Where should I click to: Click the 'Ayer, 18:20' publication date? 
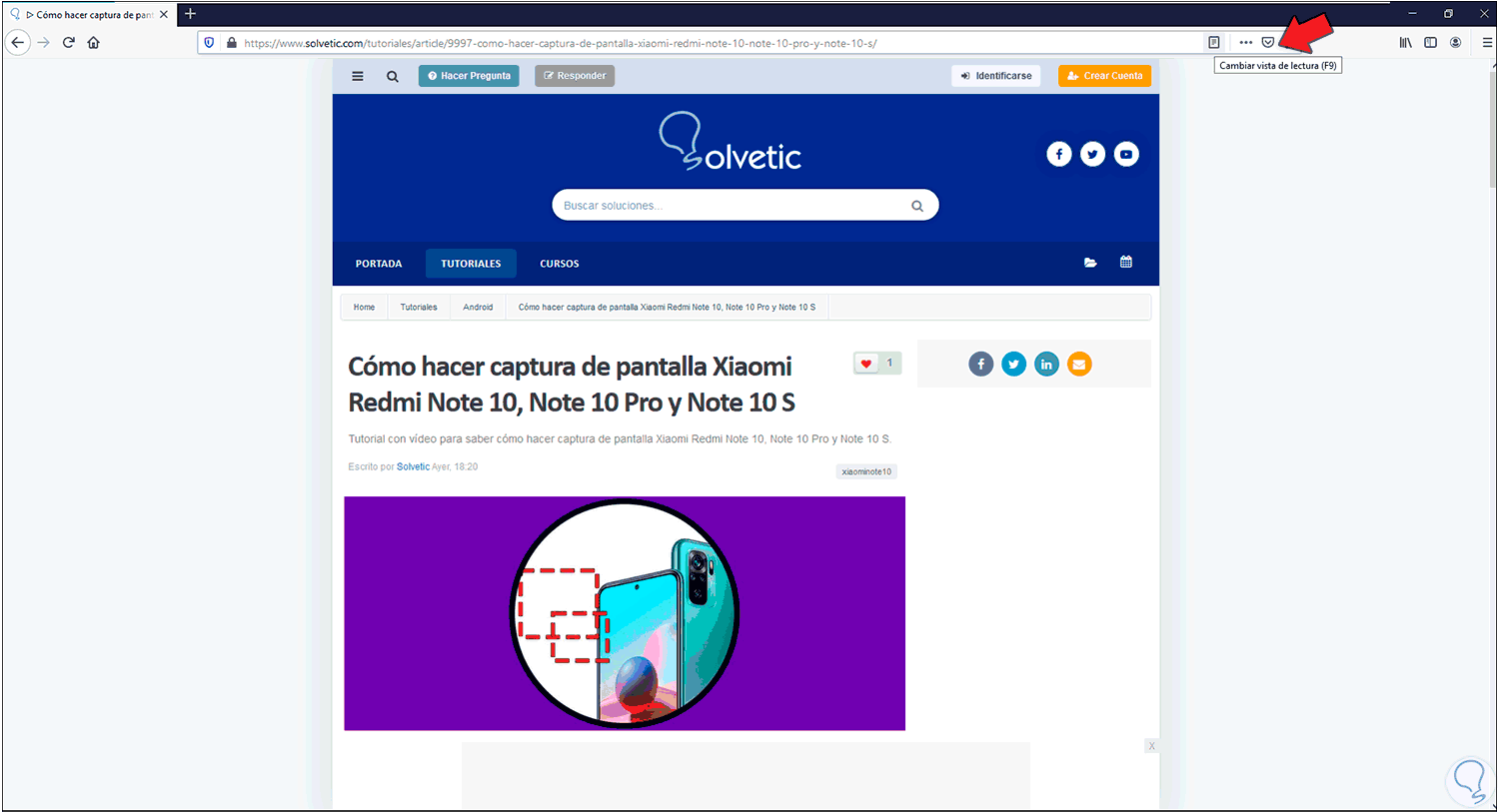pyautogui.click(x=455, y=466)
